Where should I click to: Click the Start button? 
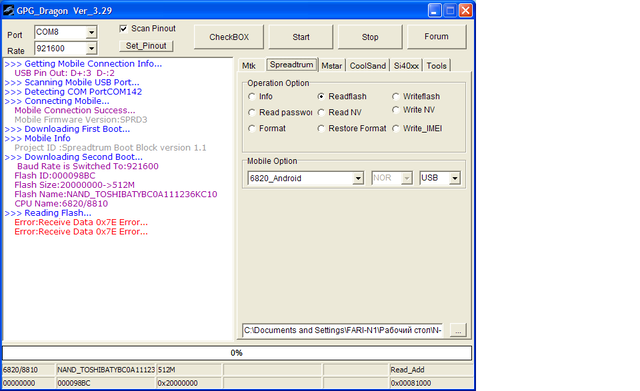tap(301, 37)
